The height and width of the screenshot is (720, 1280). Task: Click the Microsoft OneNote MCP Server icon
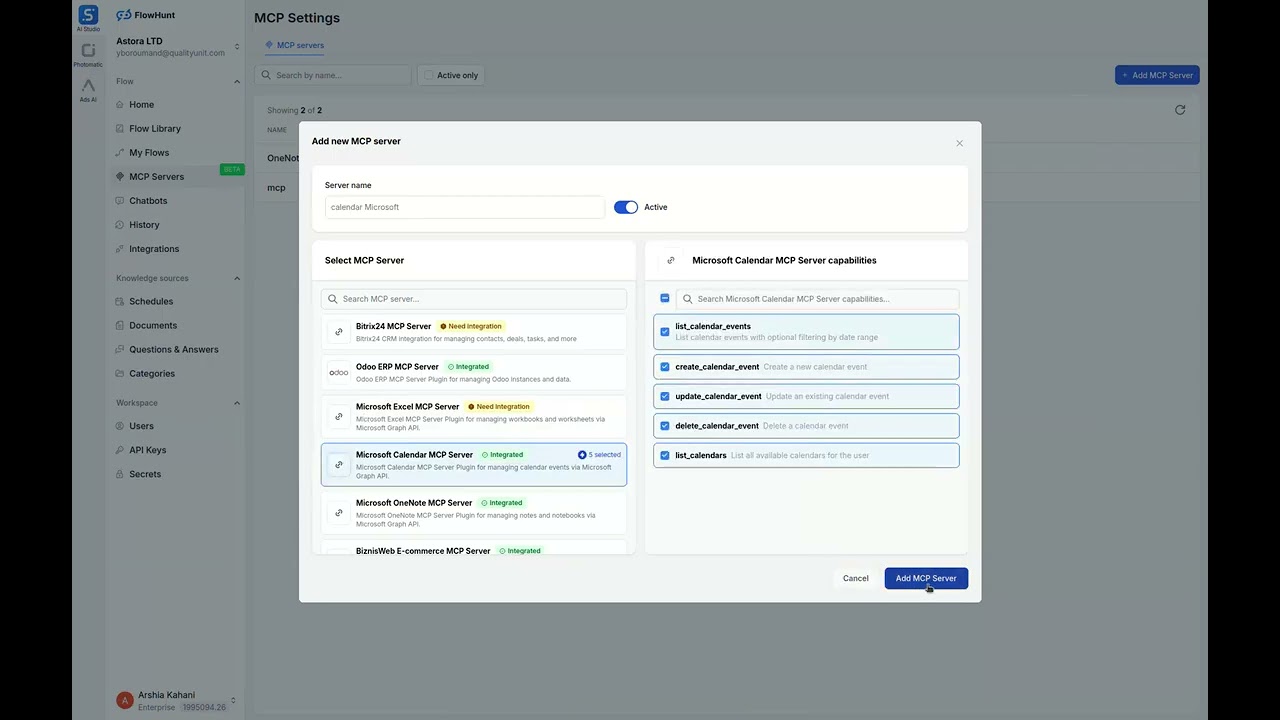point(339,512)
